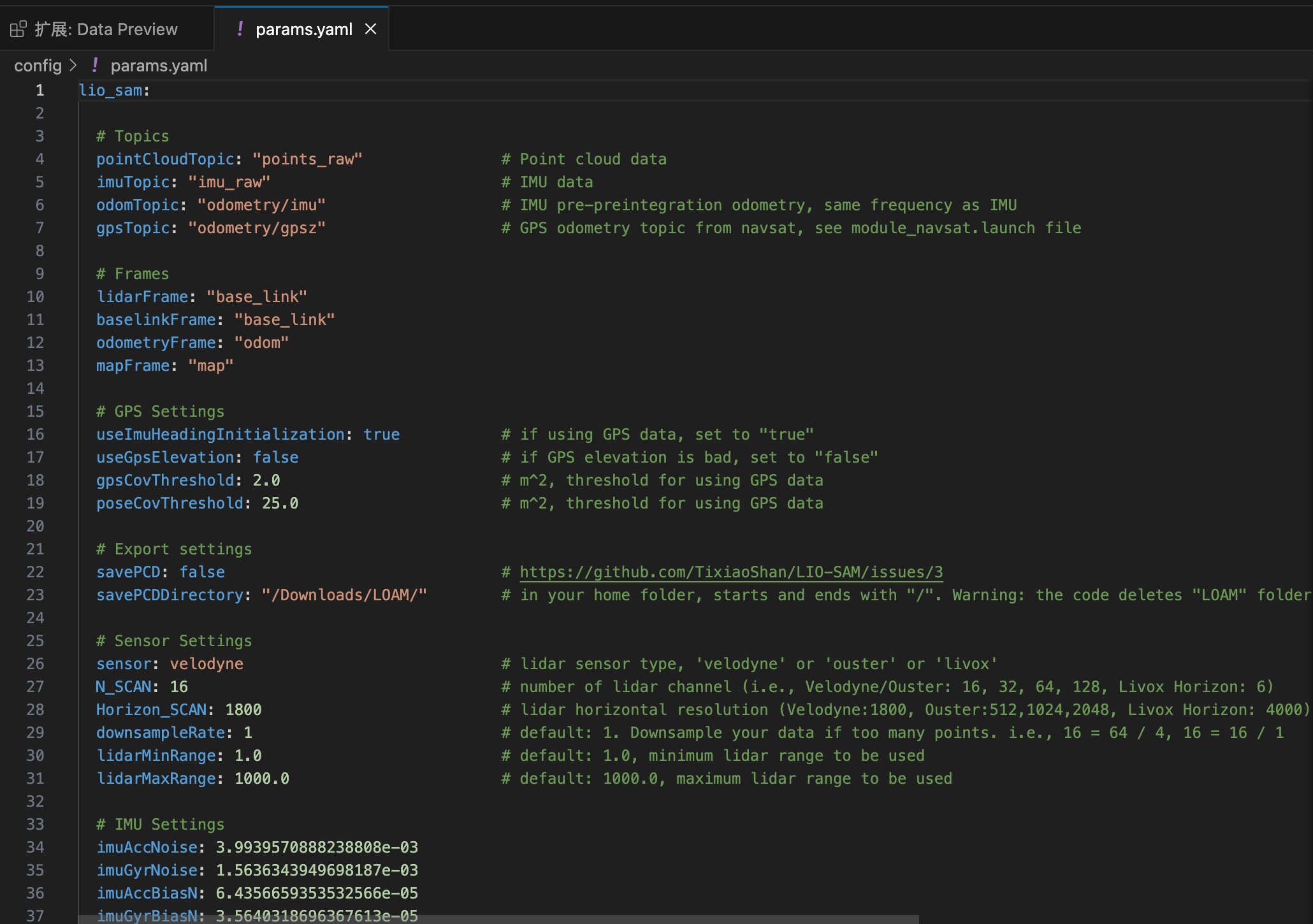Expand the breadcrumb chevron after config
This screenshot has width=1313, height=924.
[73, 66]
